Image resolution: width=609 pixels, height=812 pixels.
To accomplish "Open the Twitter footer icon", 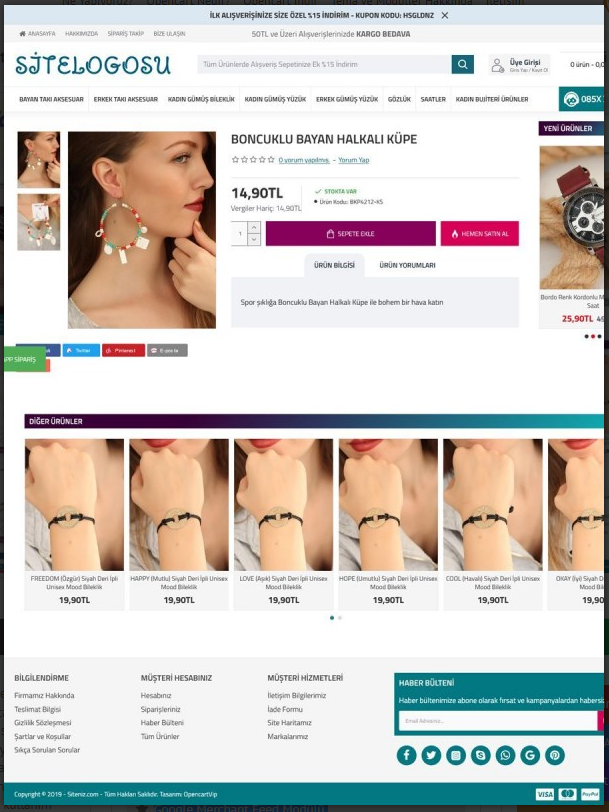I will click(431, 755).
